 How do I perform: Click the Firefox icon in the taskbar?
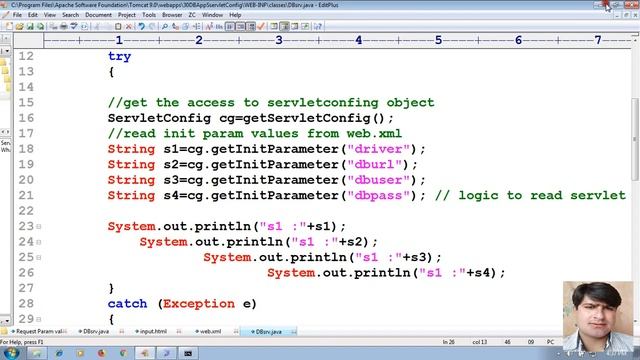click(102, 353)
